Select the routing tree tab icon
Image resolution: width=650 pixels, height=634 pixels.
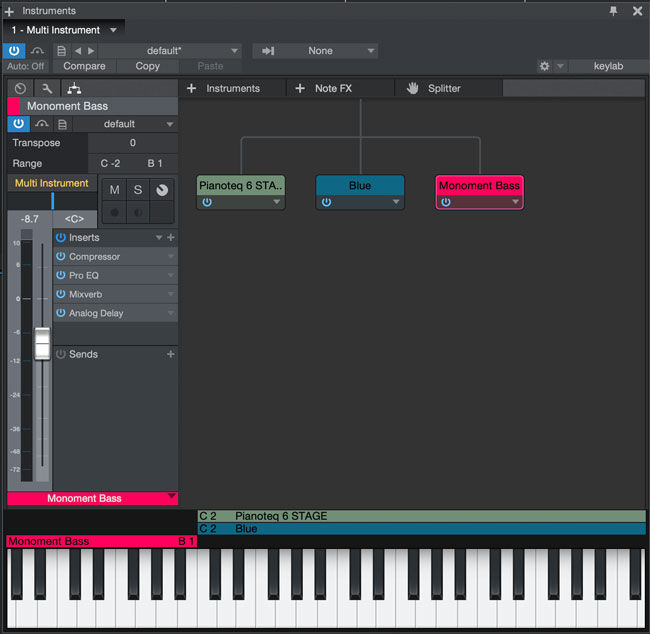[74, 88]
